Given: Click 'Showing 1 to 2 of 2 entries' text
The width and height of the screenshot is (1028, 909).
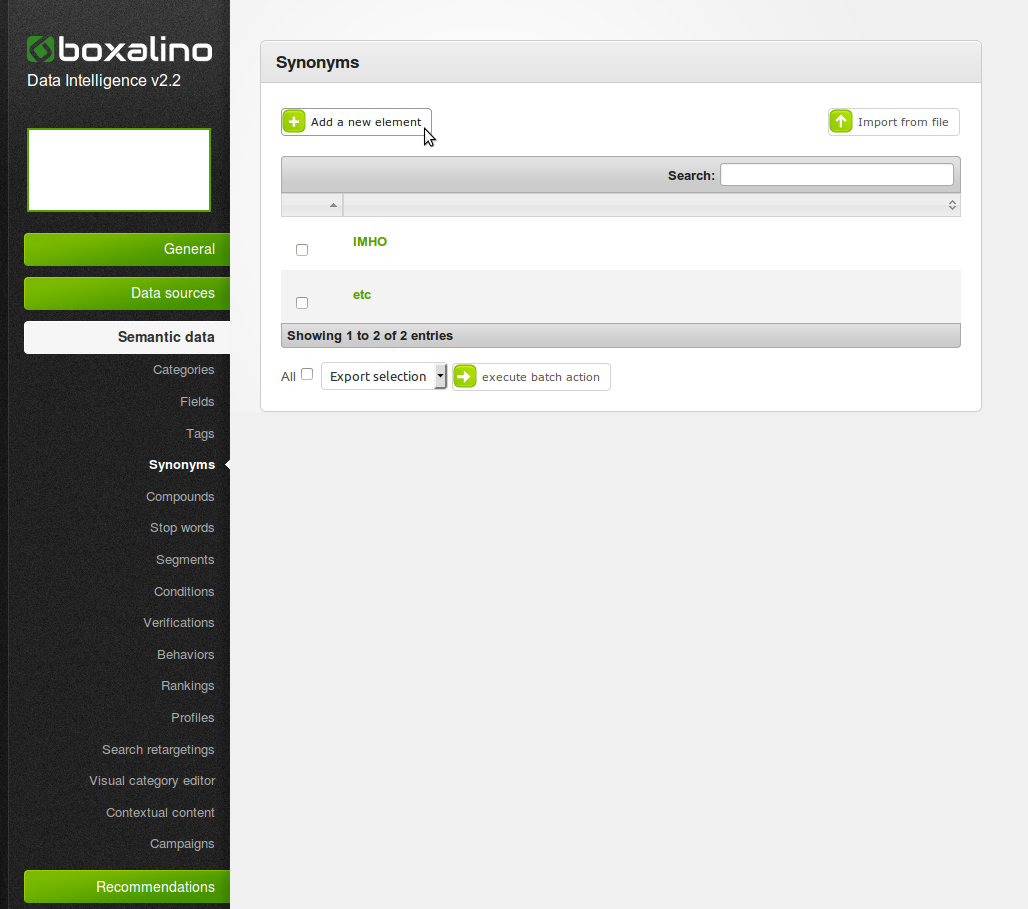Looking at the screenshot, I should coord(370,336).
